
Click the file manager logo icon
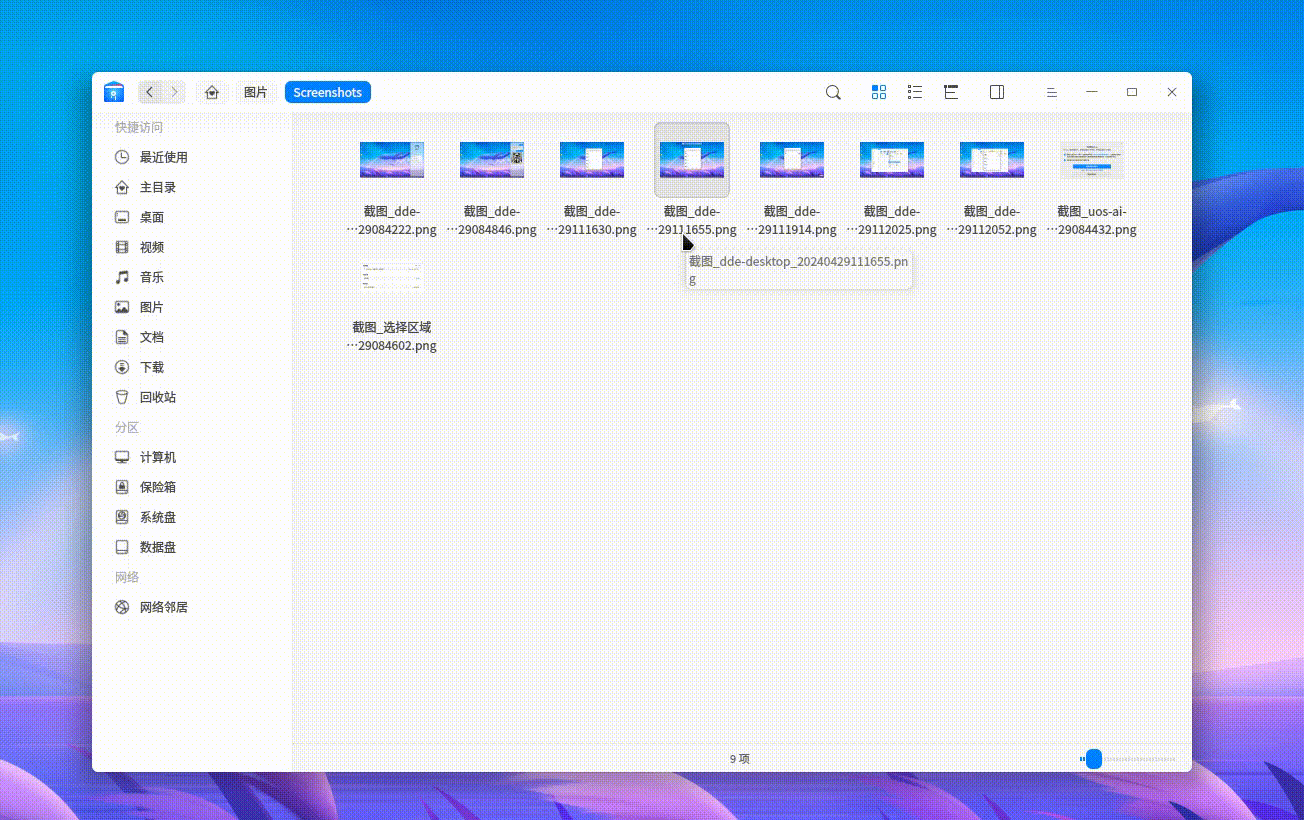pyautogui.click(x=113, y=92)
